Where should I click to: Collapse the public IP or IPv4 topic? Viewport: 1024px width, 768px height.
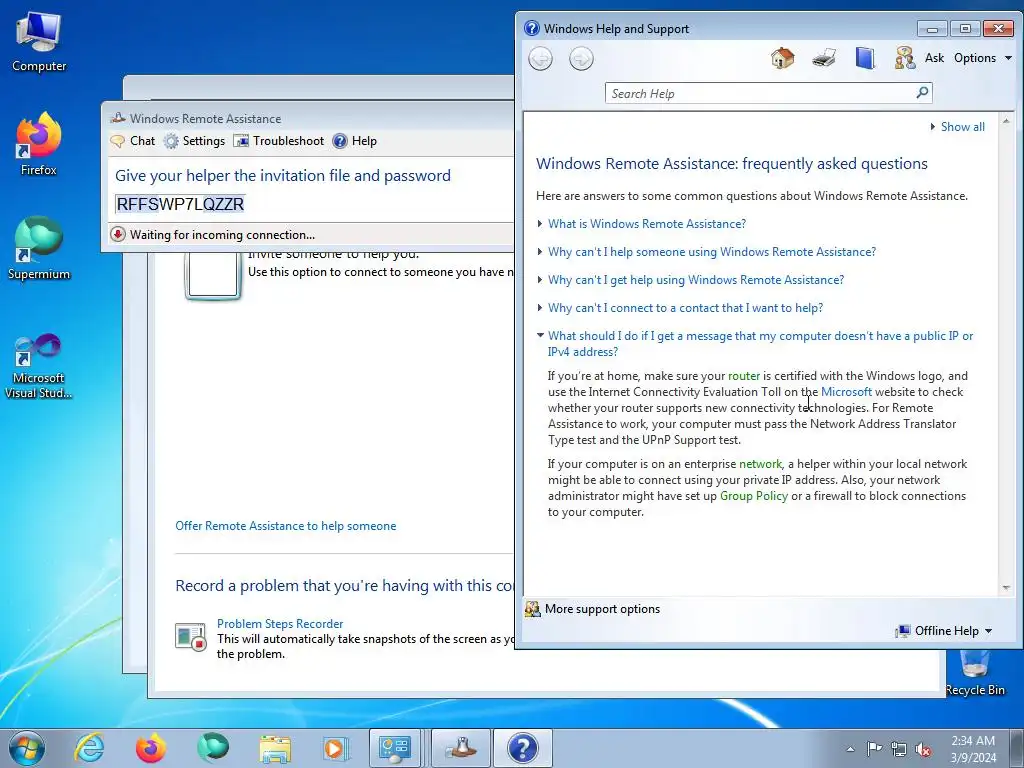point(760,344)
